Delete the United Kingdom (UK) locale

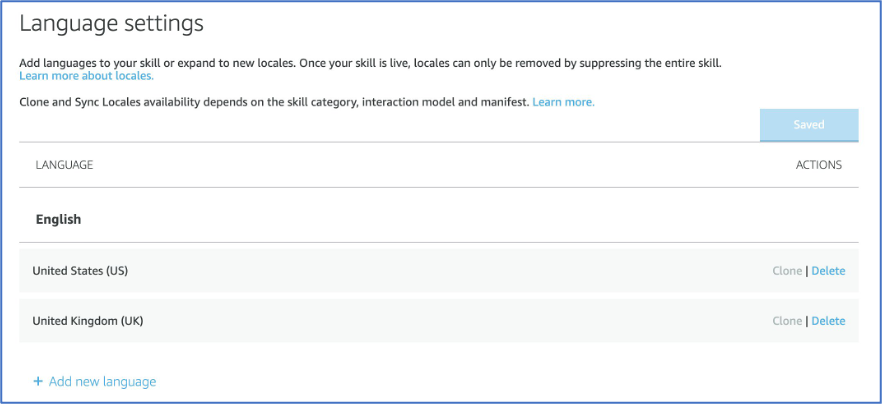[828, 321]
